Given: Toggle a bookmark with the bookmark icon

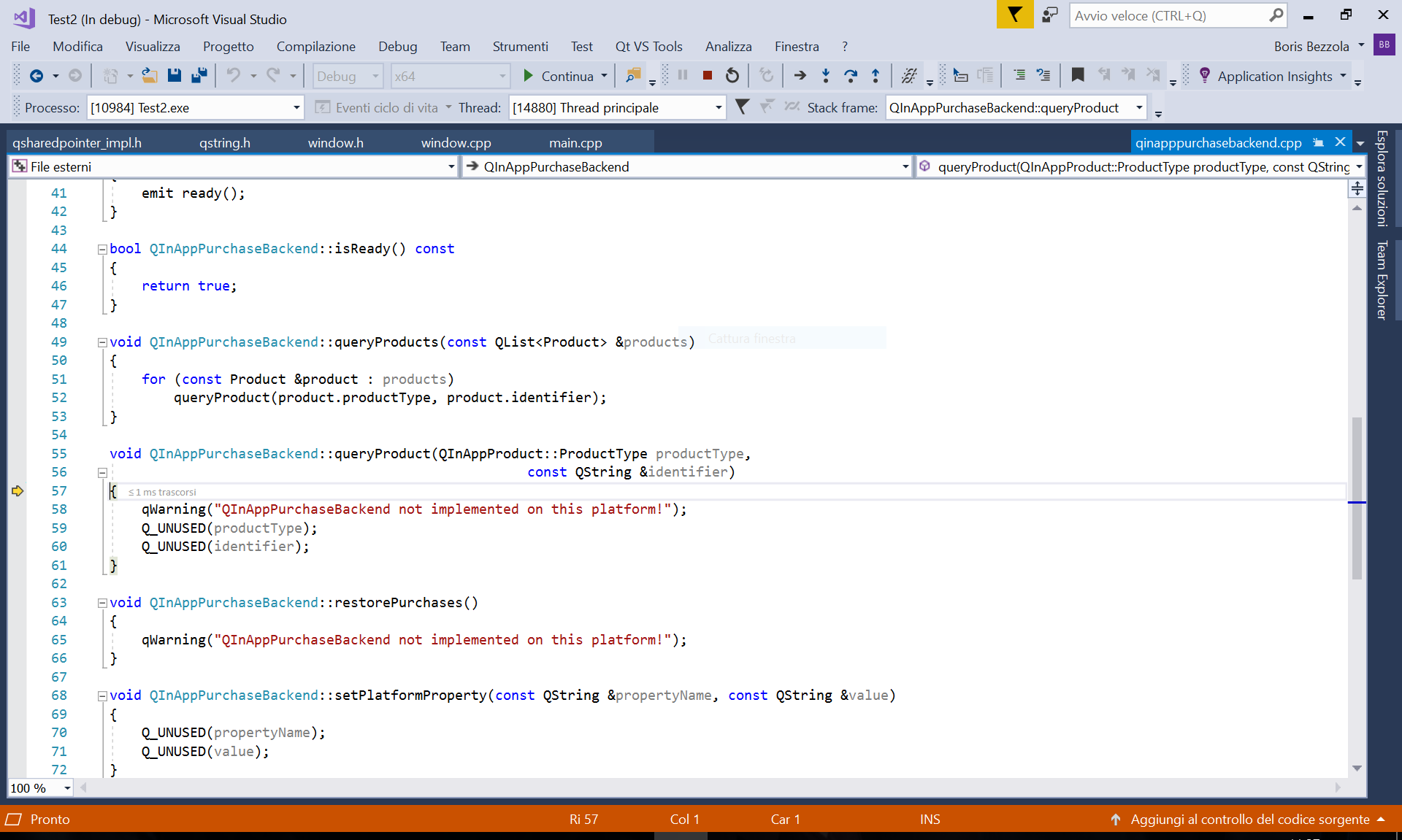Looking at the screenshot, I should tap(1077, 76).
